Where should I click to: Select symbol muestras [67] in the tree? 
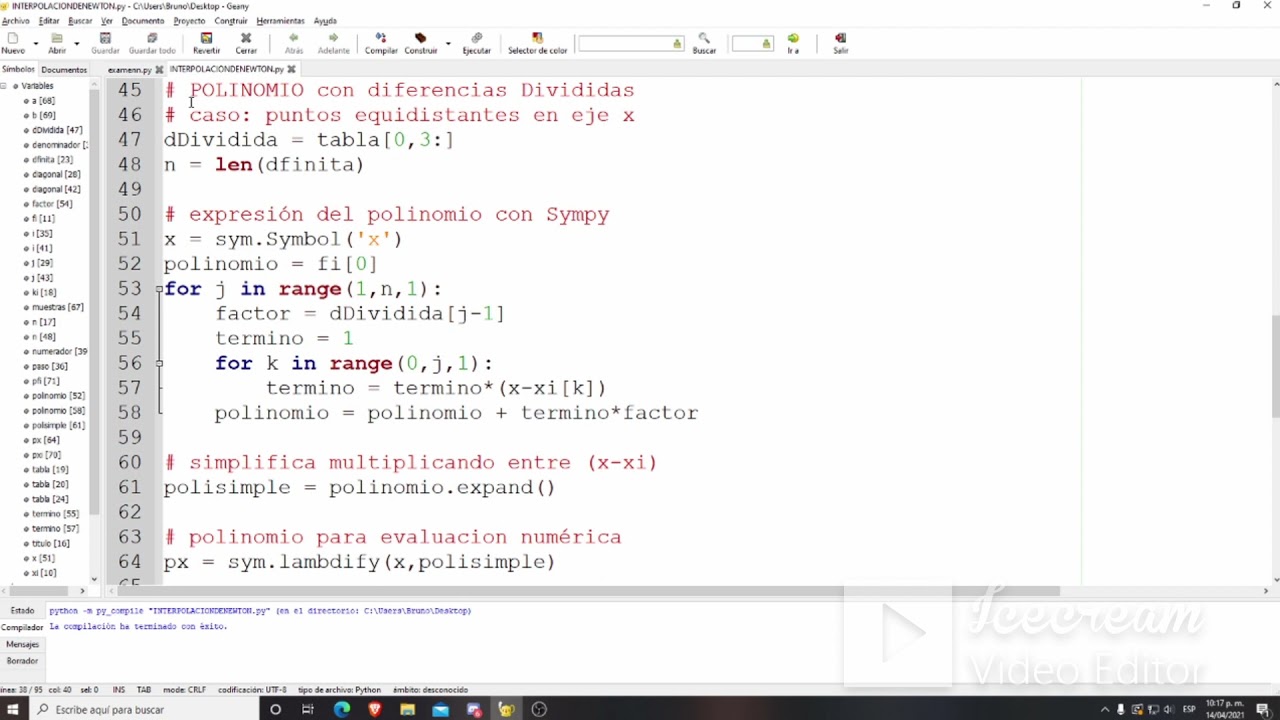[57, 307]
